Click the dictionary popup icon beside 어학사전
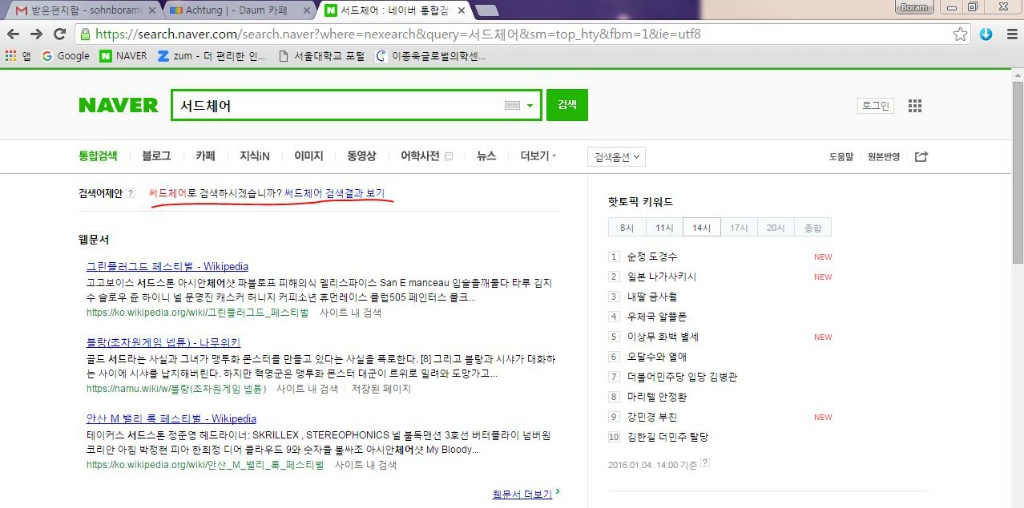The height and width of the screenshot is (508, 1024). coord(449,157)
